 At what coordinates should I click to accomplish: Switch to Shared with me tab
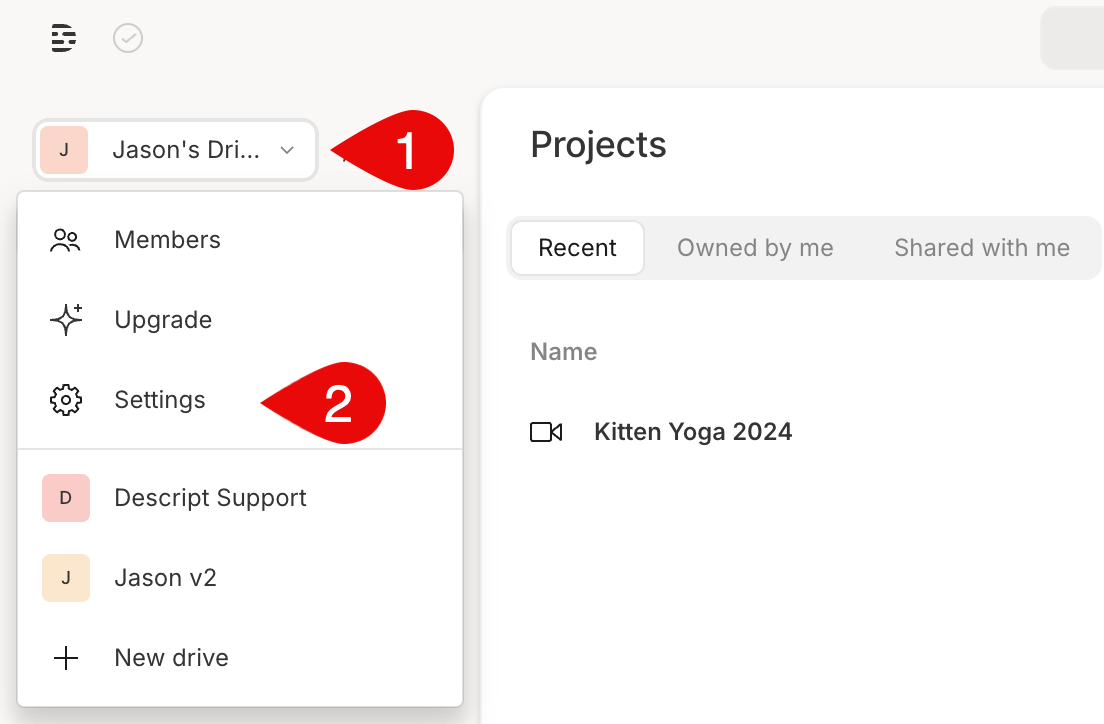[982, 248]
